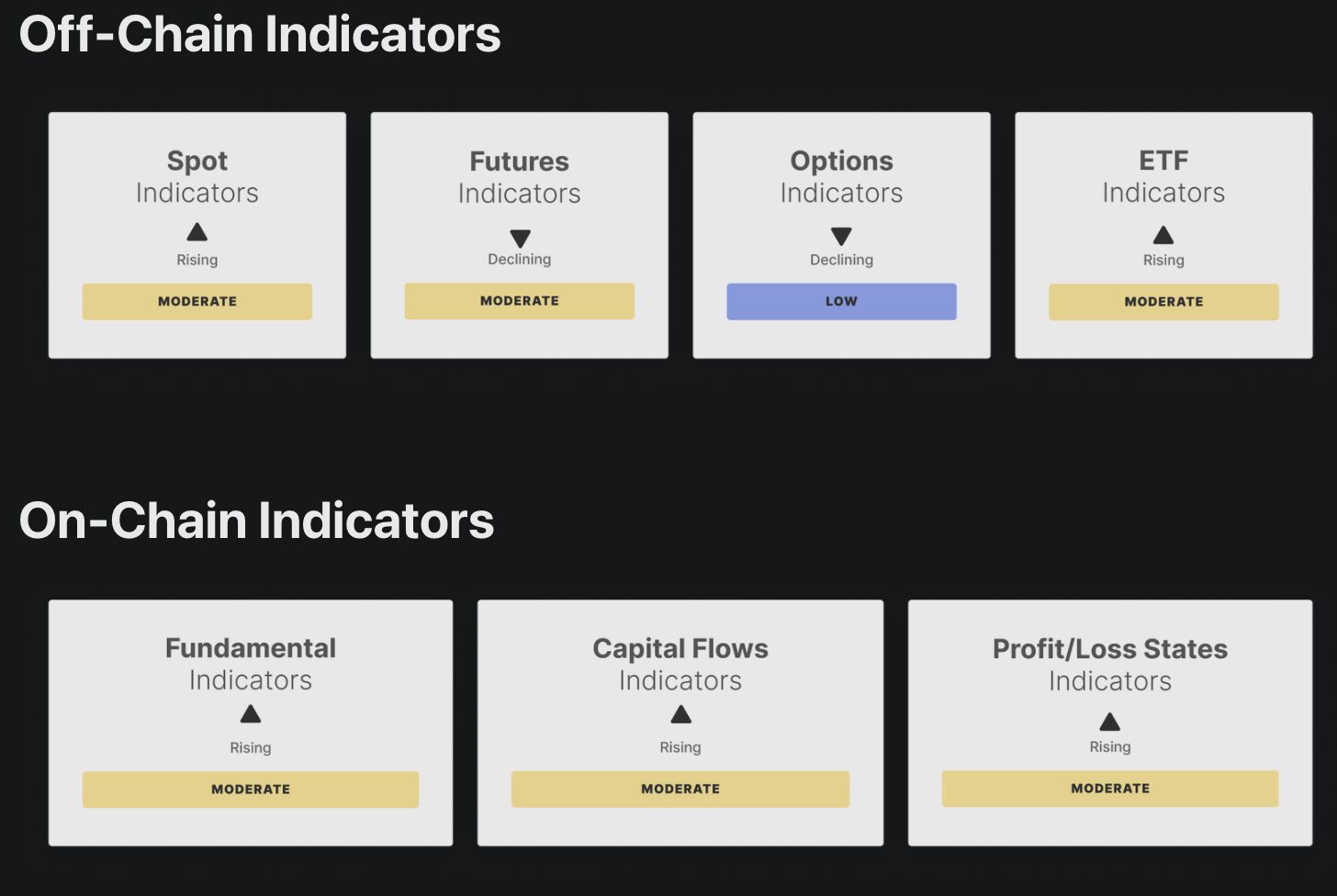This screenshot has height=896, width=1337.
Task: Click the rising arrow on Fundamental Indicators
Action: (251, 713)
